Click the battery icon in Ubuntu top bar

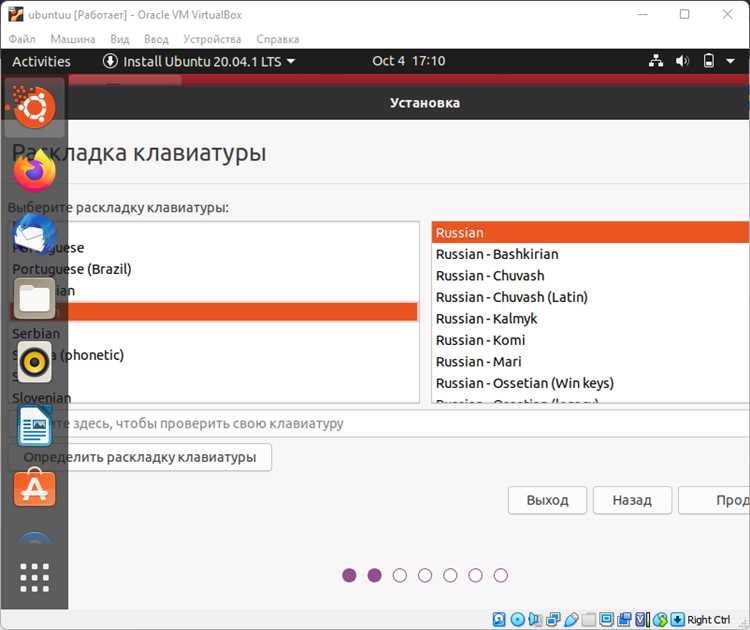click(709, 61)
